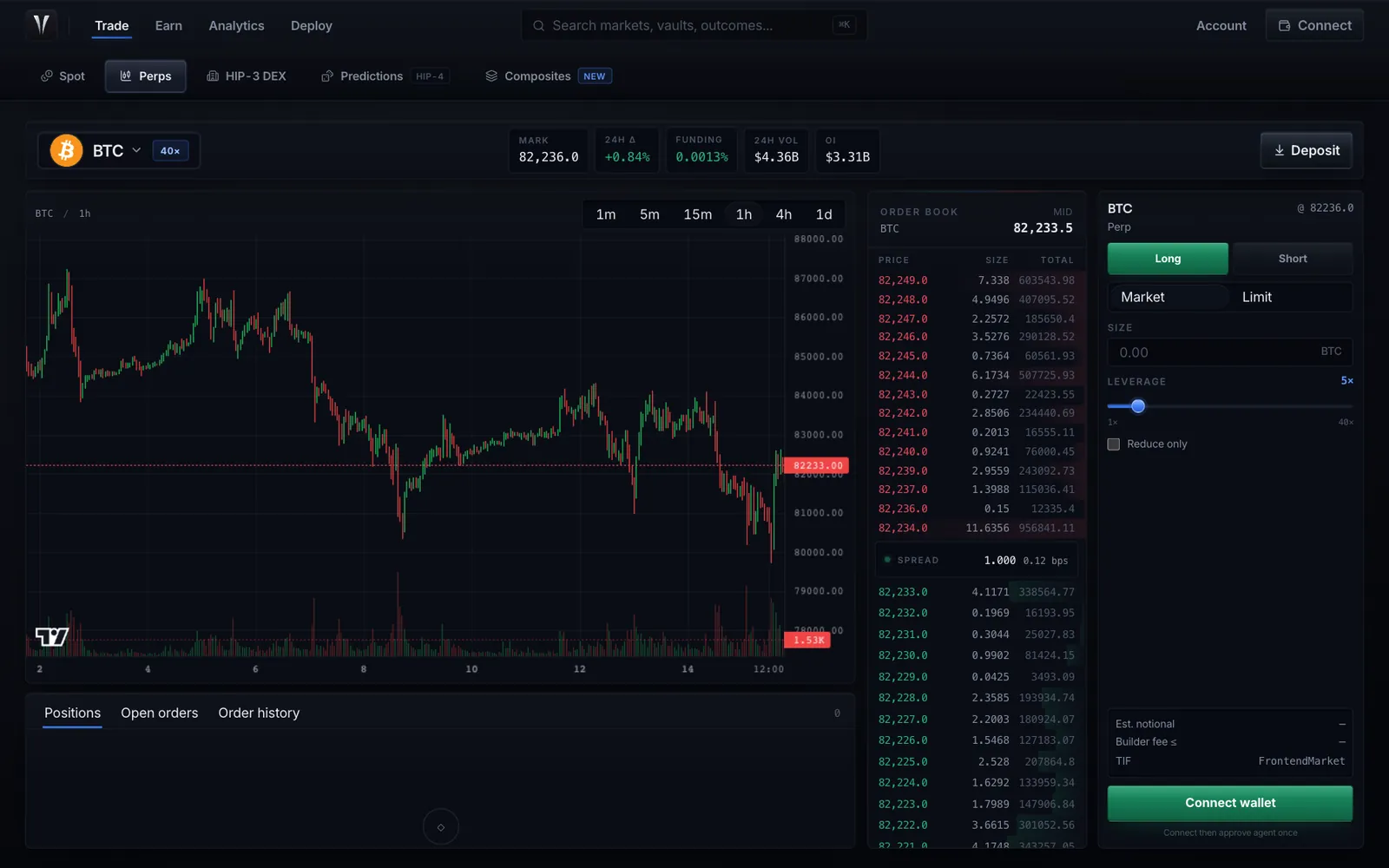The height and width of the screenshot is (868, 1389).
Task: Choose Market order type
Action: (x=1168, y=297)
